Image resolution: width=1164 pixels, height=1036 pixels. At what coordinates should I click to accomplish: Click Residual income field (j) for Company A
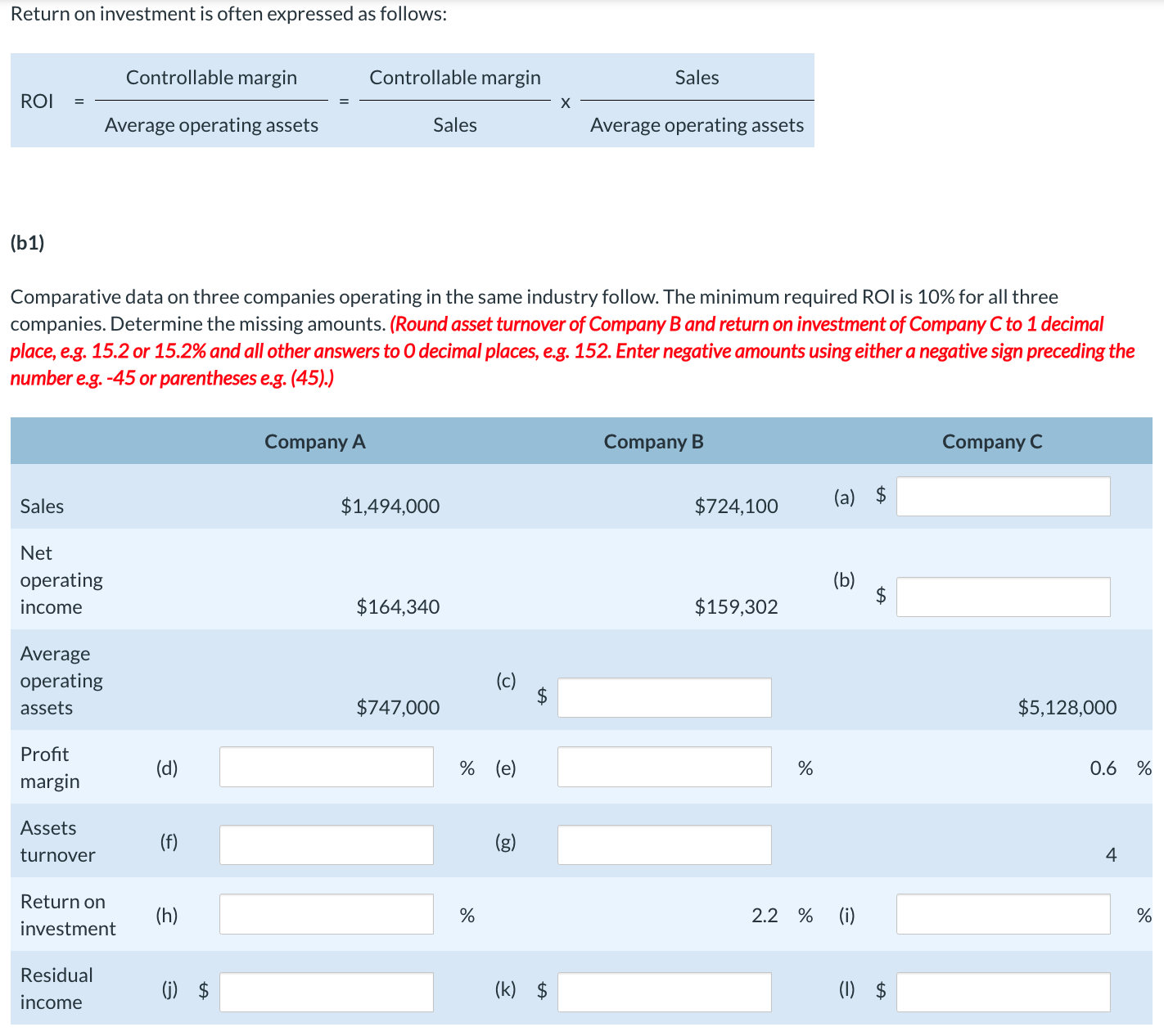[325, 991]
